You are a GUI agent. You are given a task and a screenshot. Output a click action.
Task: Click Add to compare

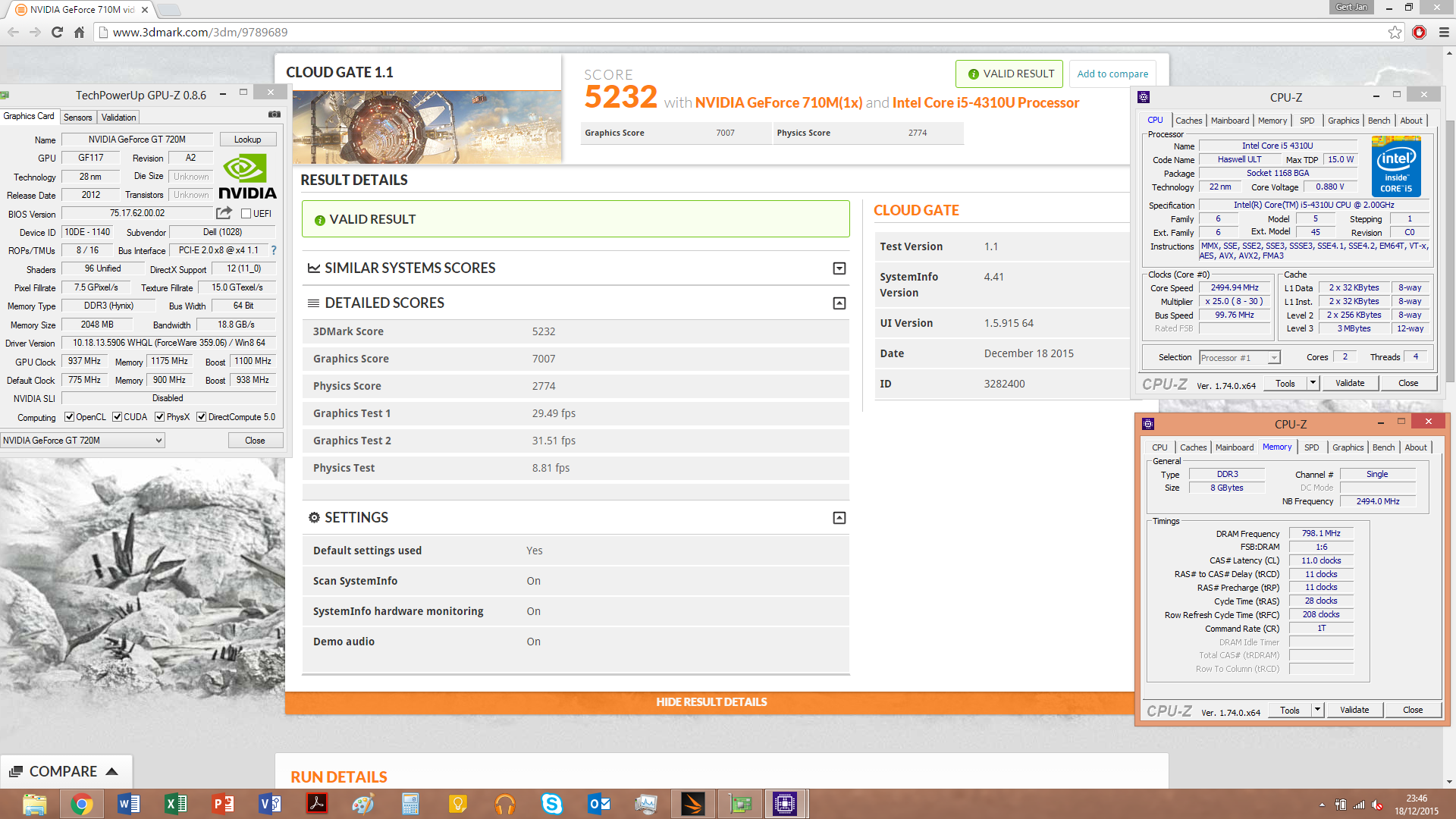pyautogui.click(x=1112, y=74)
